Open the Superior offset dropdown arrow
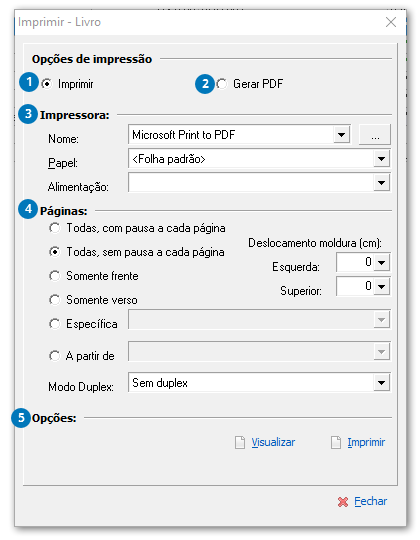Image resolution: width=420 pixels, height=540 pixels. click(381, 287)
